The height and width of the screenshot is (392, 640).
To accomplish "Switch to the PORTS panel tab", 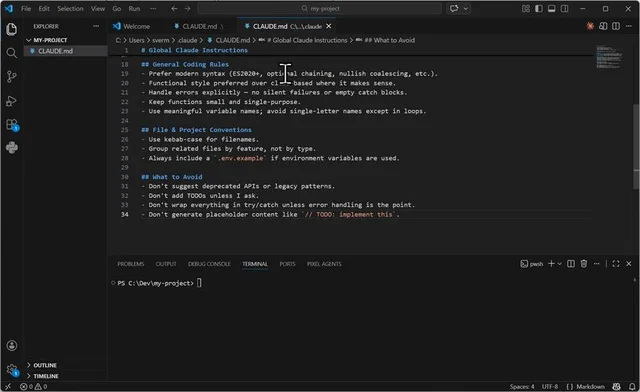I will [287, 264].
